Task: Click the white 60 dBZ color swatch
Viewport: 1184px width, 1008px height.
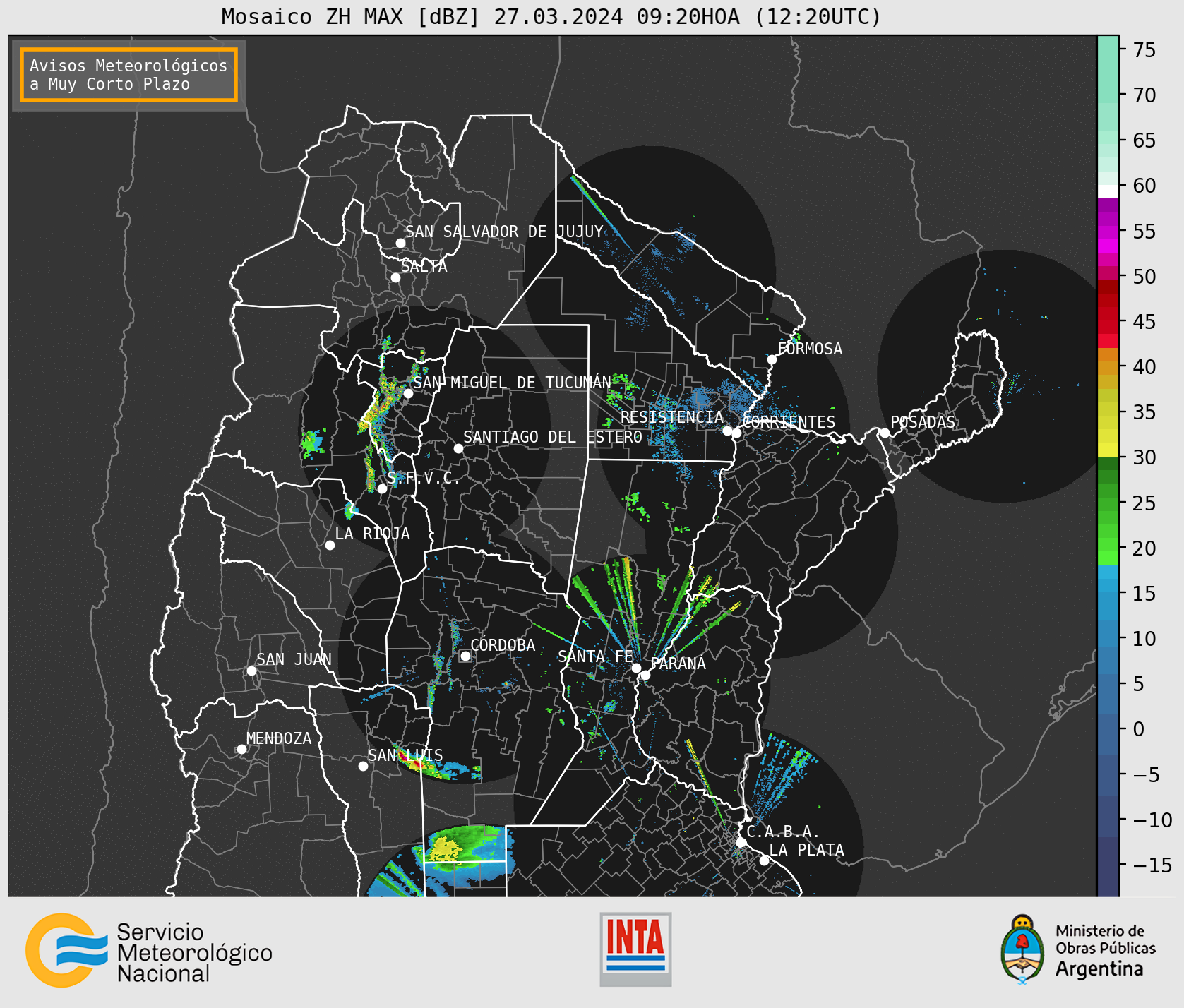Action: pos(1108,191)
